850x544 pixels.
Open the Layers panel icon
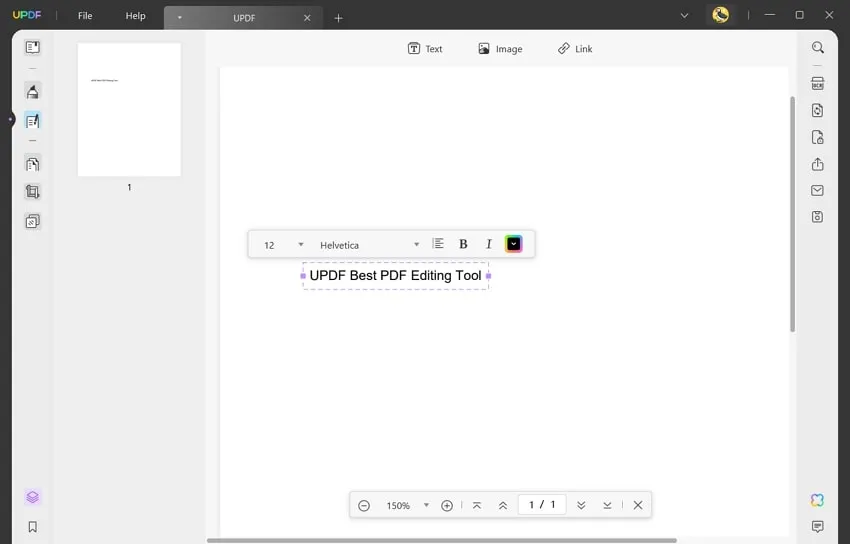pyautogui.click(x=33, y=497)
